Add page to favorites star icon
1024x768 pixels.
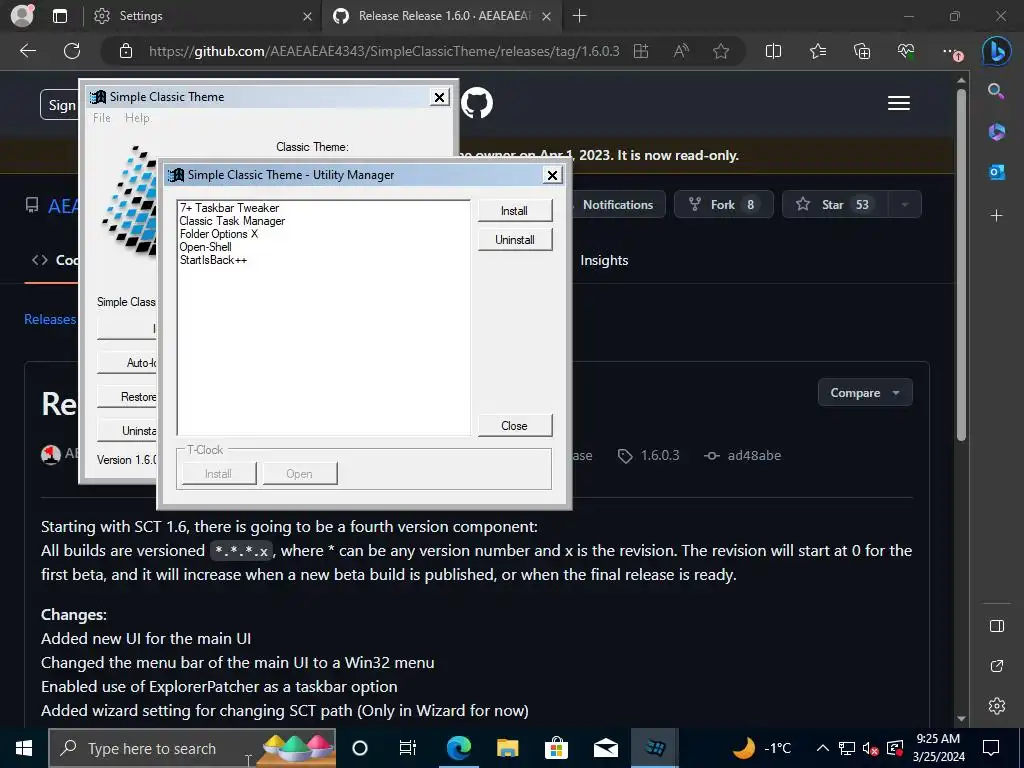[721, 51]
